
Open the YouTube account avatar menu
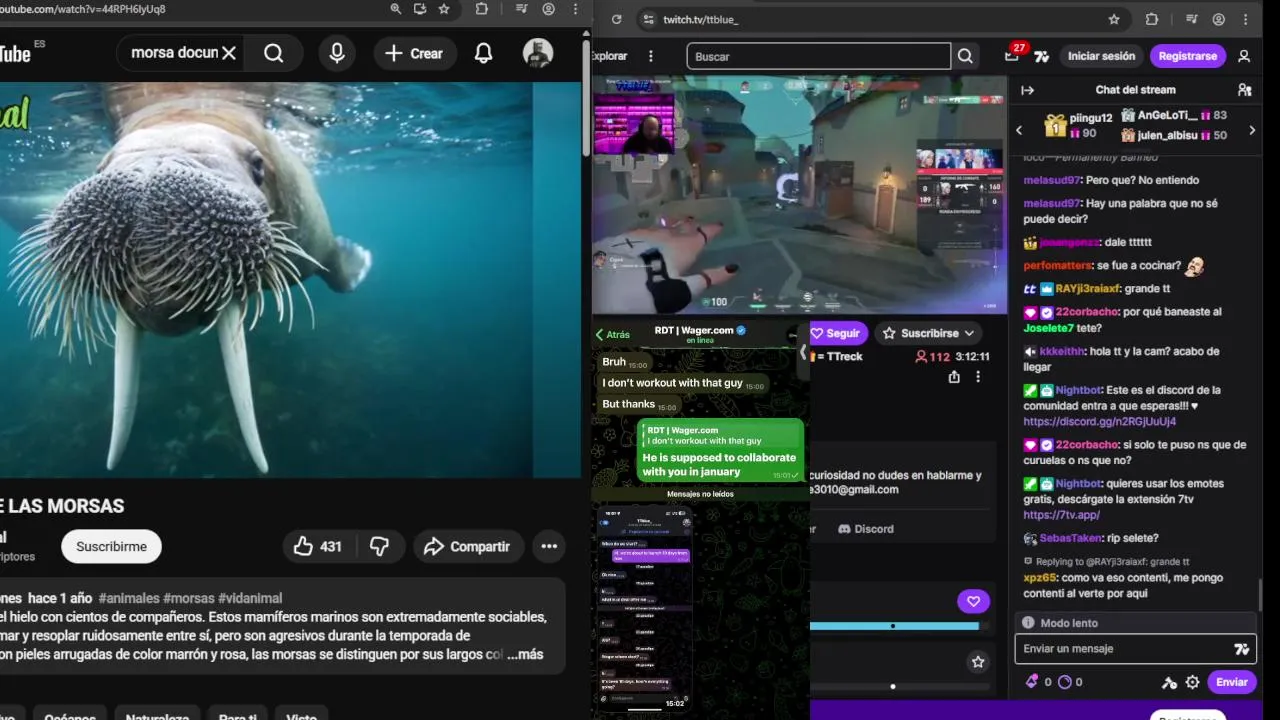pyautogui.click(x=538, y=53)
